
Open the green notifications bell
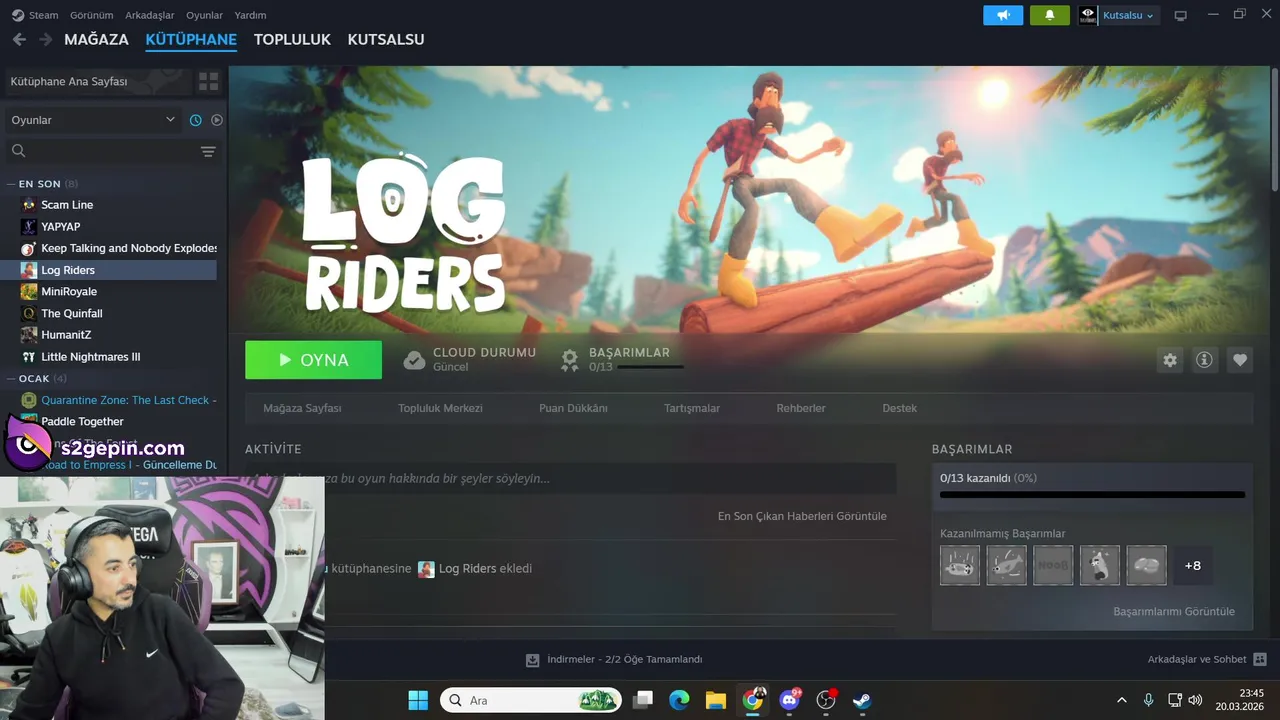(1049, 15)
